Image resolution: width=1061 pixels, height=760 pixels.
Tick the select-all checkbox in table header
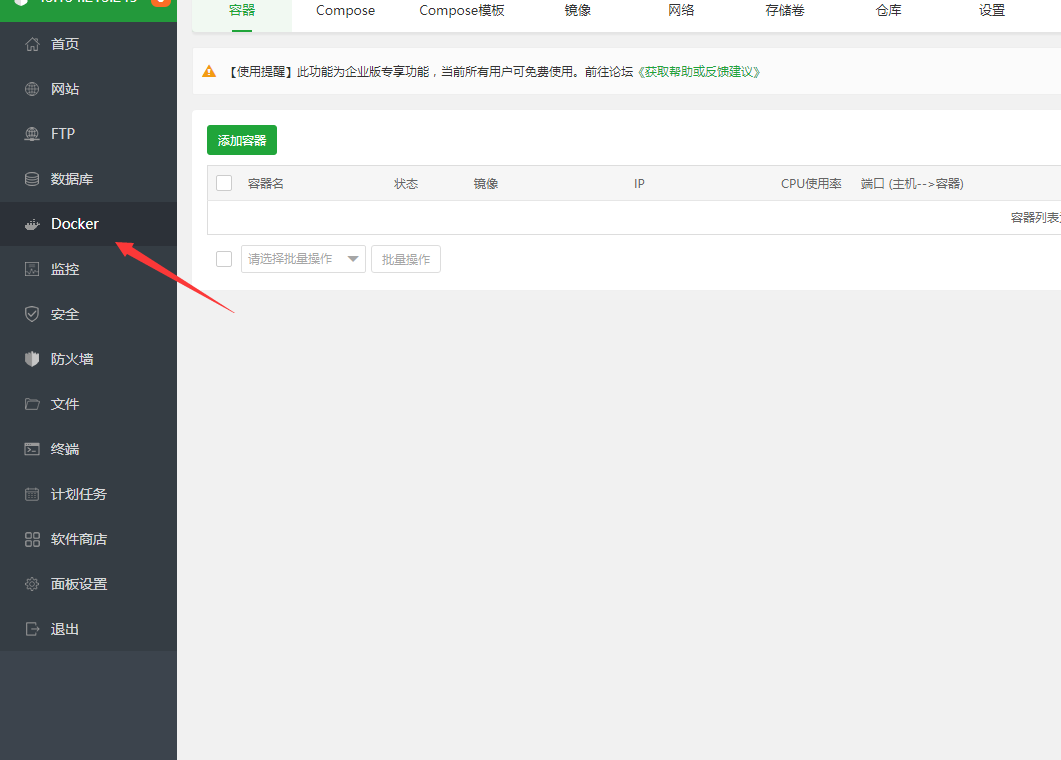coord(224,183)
